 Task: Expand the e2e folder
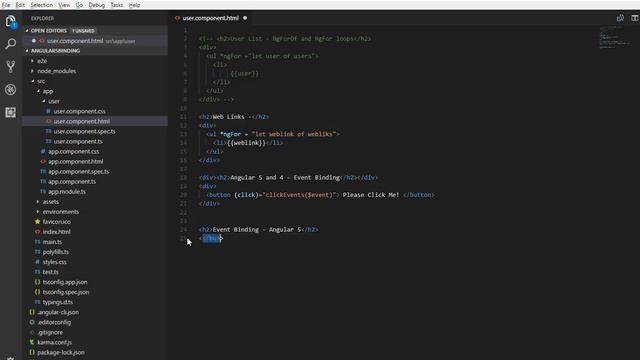tap(42, 61)
